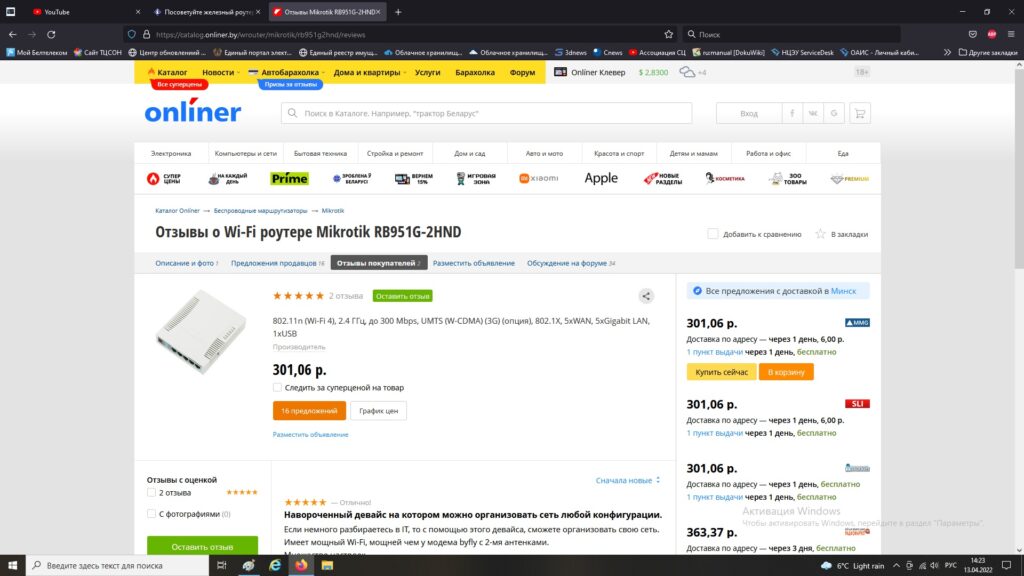1024x576 pixels.
Task: Expand the 'Новости' menu in top bar
Action: pos(220,72)
